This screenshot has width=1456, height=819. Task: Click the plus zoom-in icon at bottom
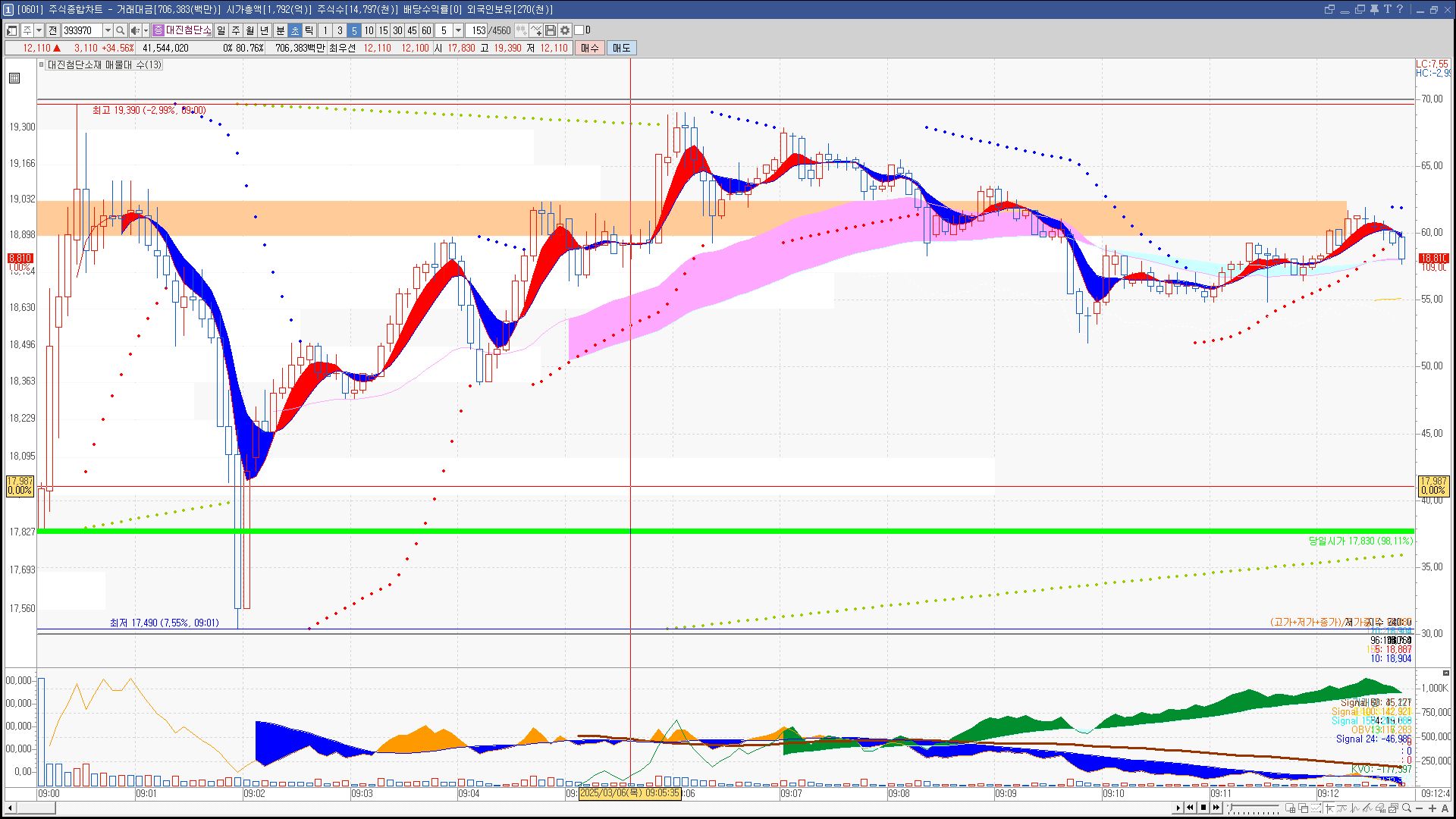(1432, 808)
